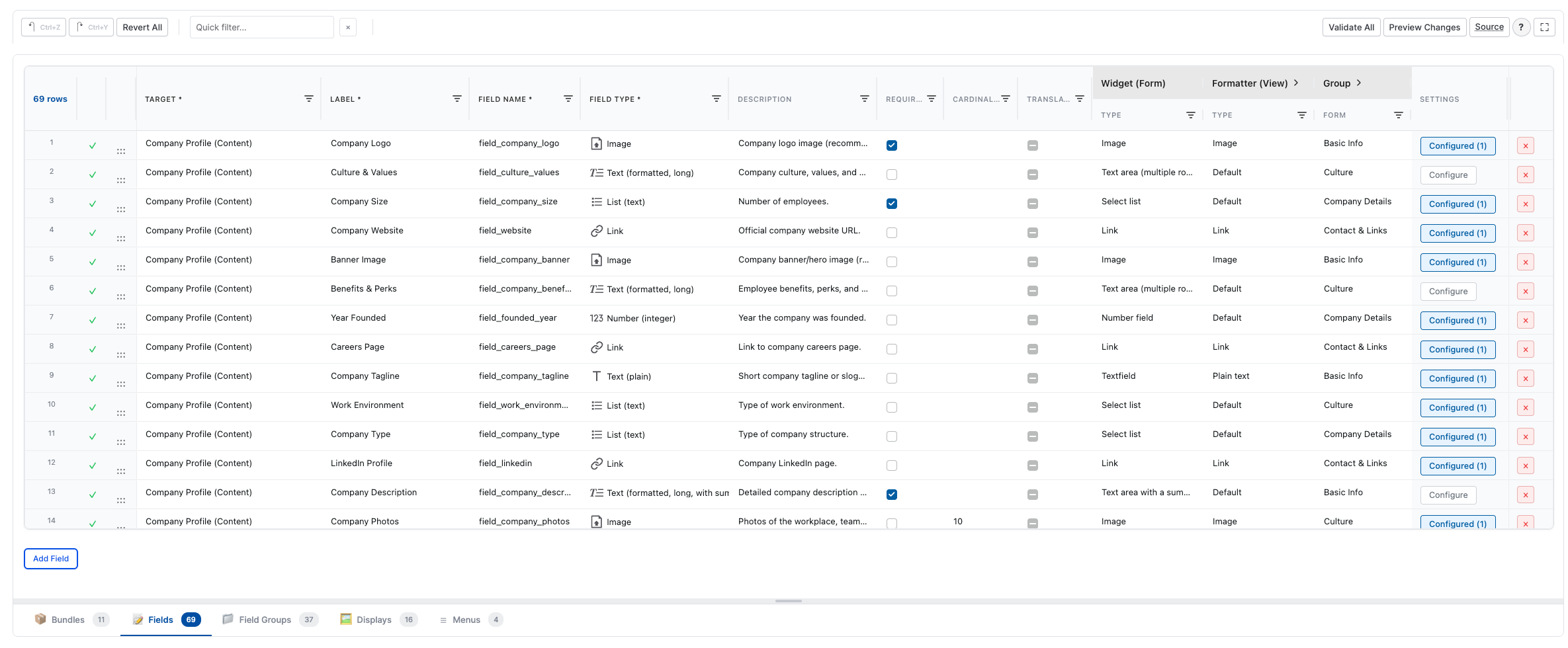Open the Description column filter icon
Image resolution: width=1568 pixels, height=648 pixels.
pos(865,99)
